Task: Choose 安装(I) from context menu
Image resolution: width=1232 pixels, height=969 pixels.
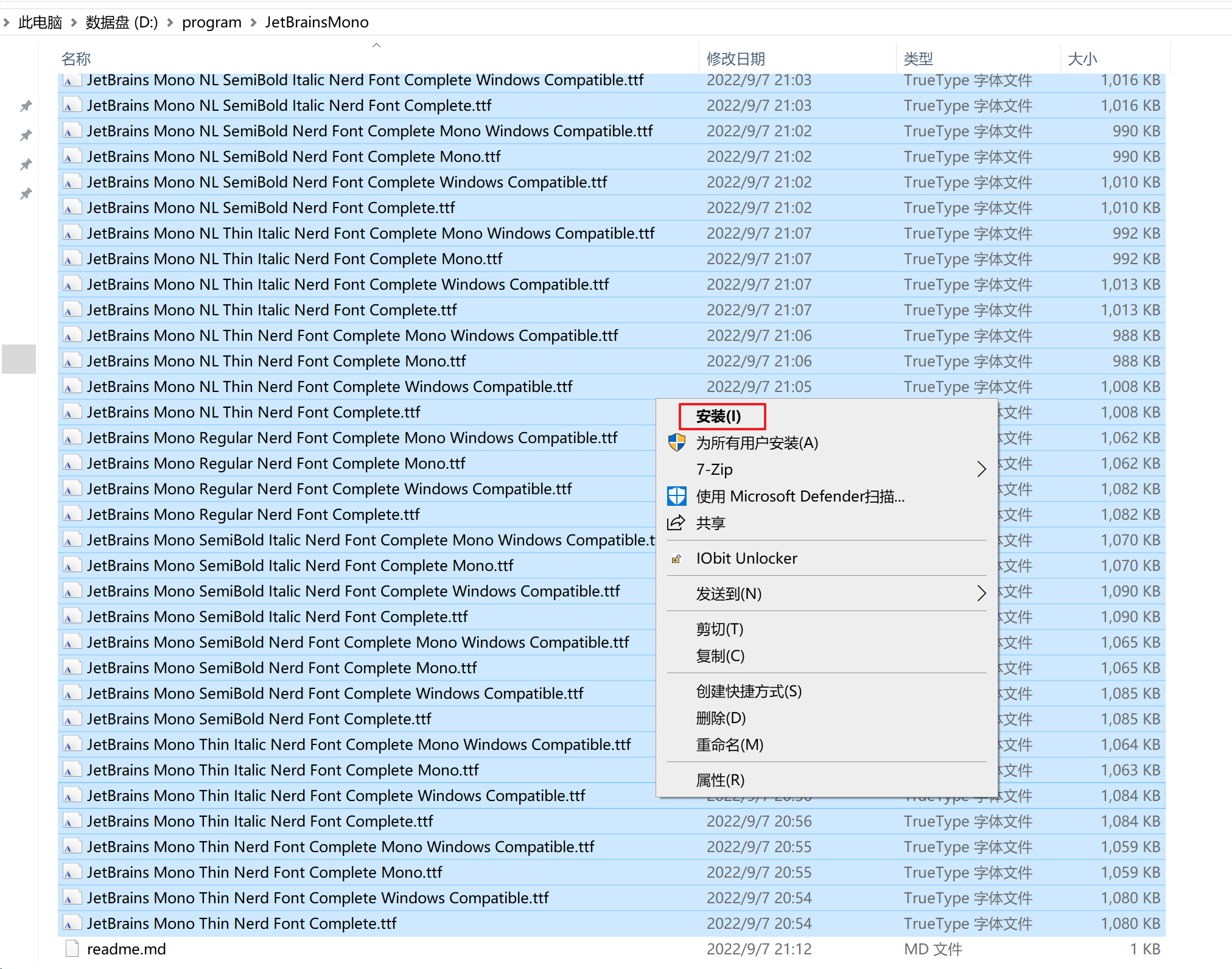Action: pos(718,416)
